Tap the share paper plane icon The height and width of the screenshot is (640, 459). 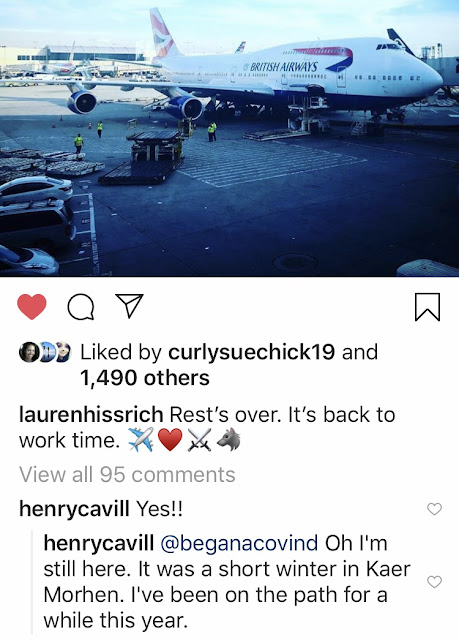point(130,306)
